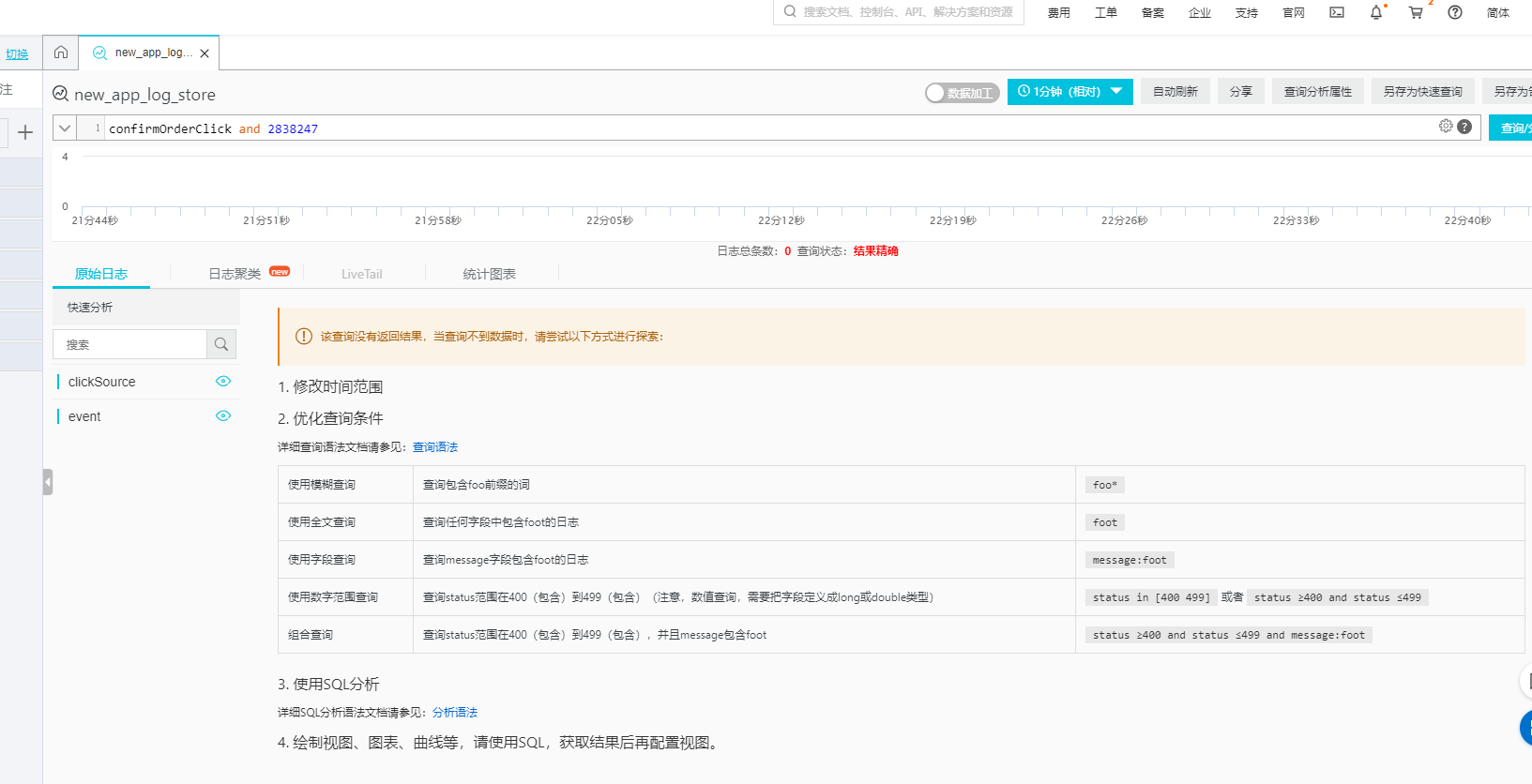Screen dimensions: 1532x784
Task: Toggle the clickSource eye icon
Action: click(223, 381)
